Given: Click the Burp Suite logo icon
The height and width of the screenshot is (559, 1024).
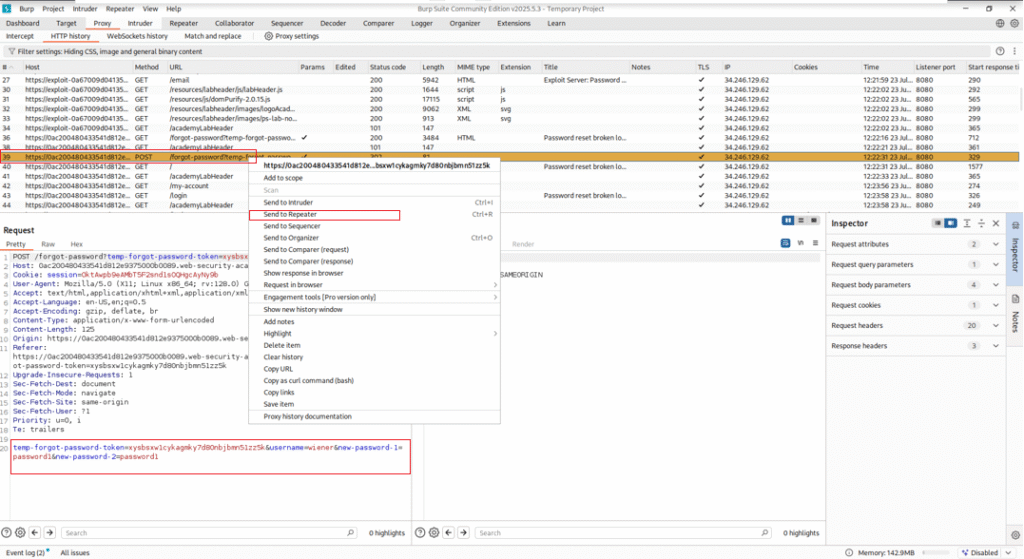Looking at the screenshot, I should pyautogui.click(x=7, y=8).
